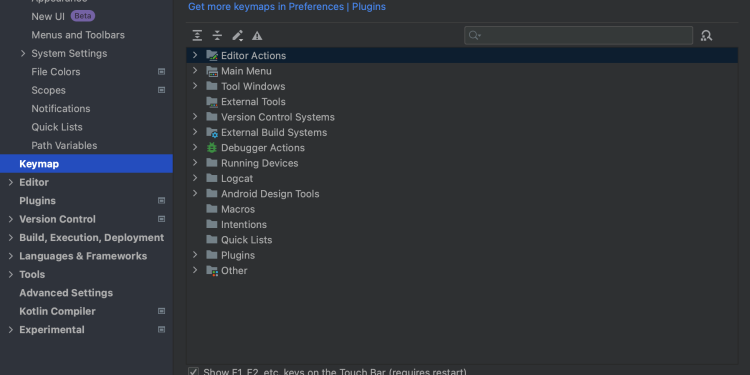Screen dimensions: 750x375
Task: Select Quick Lists in the keymap tree
Action: click(246, 240)
